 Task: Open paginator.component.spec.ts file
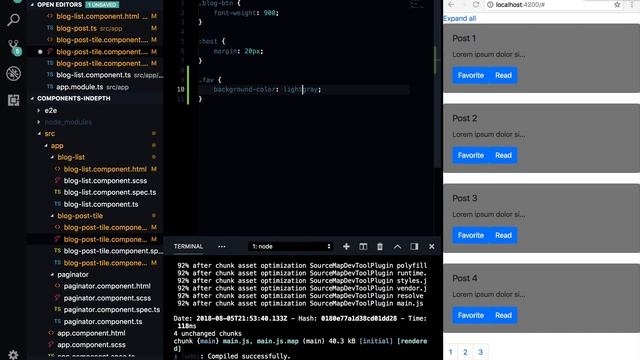tap(112, 309)
